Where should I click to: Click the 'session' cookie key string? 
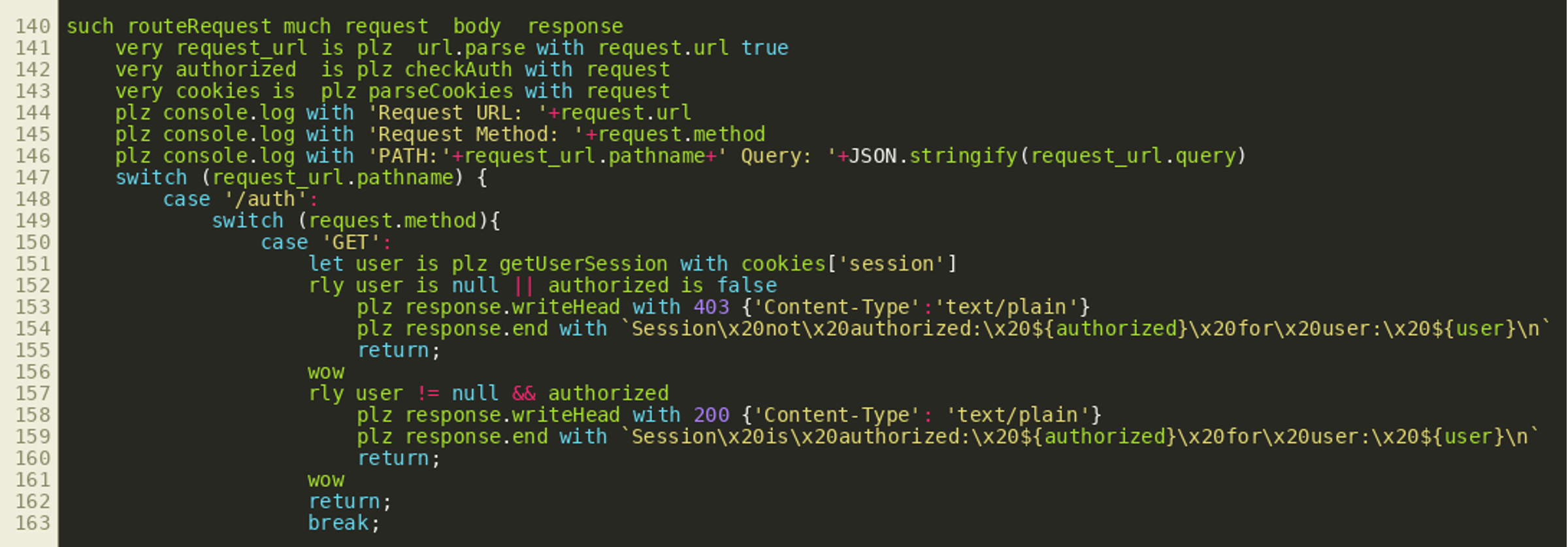pos(892,264)
